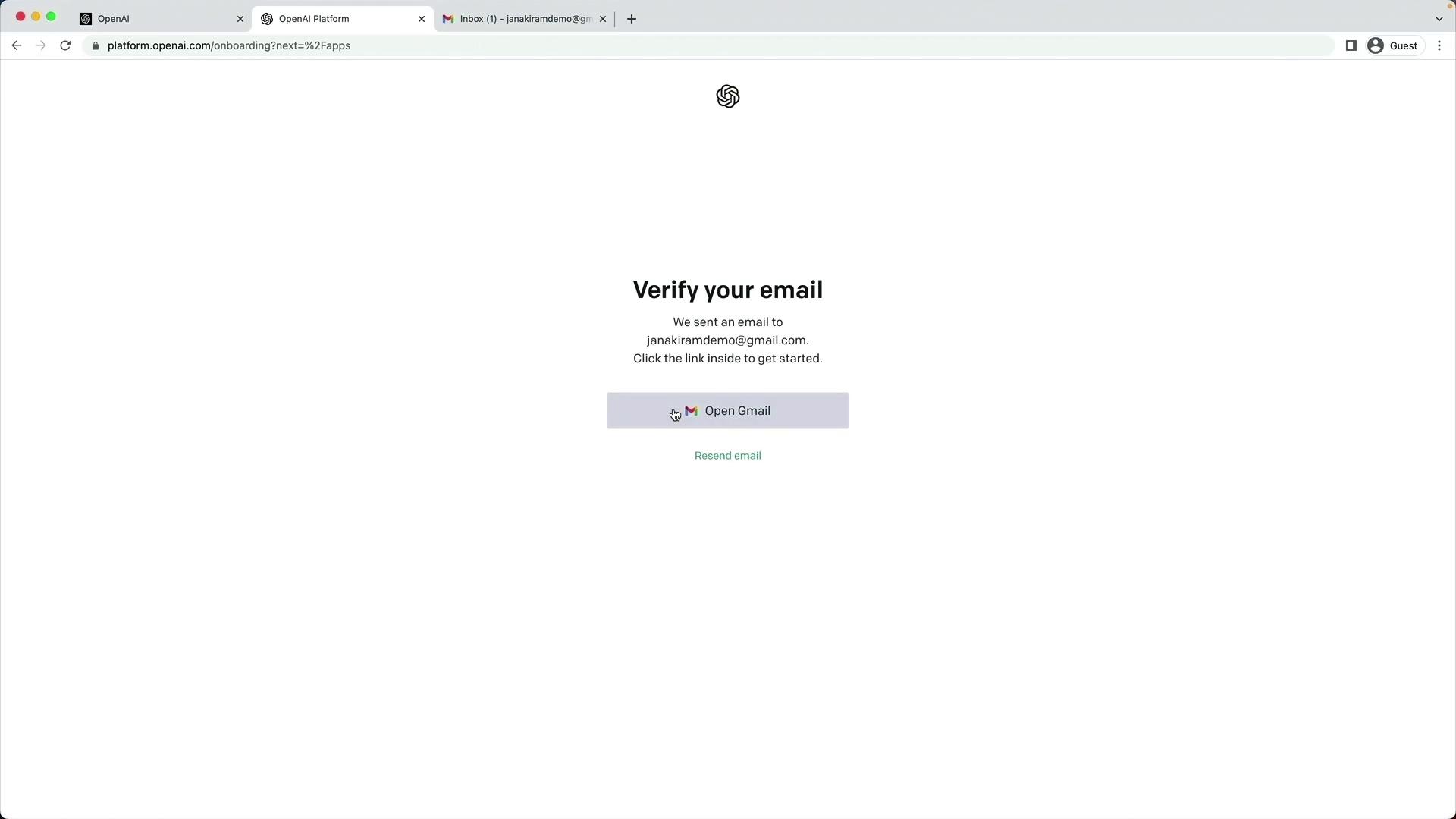Click the Open Gmail button
Screen dimensions: 1456x819
tap(727, 410)
